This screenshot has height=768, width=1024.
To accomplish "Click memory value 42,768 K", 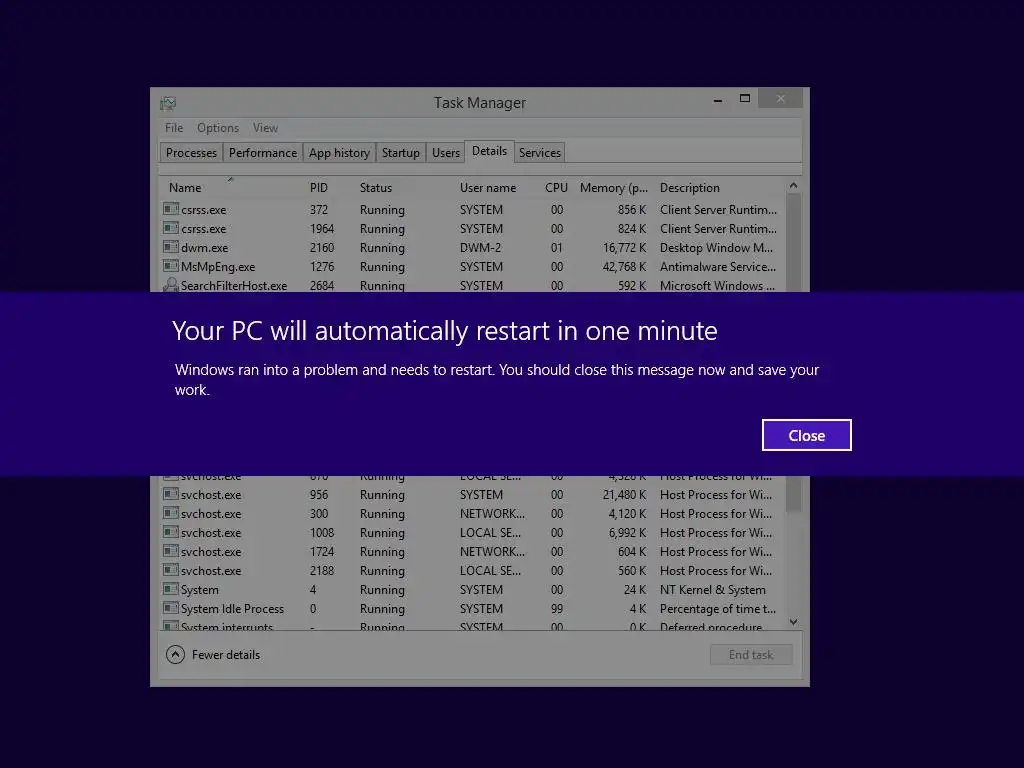I will (624, 266).
